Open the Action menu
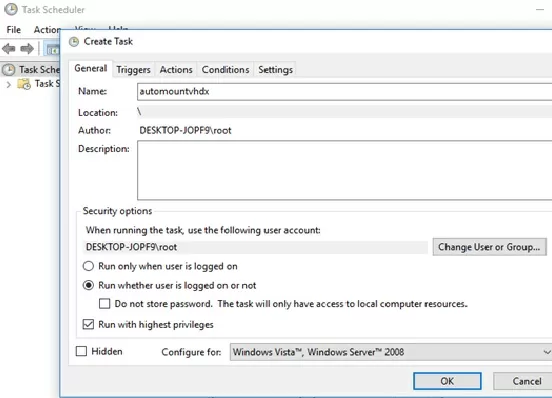Viewport: 552px width, 398px height. point(47,30)
